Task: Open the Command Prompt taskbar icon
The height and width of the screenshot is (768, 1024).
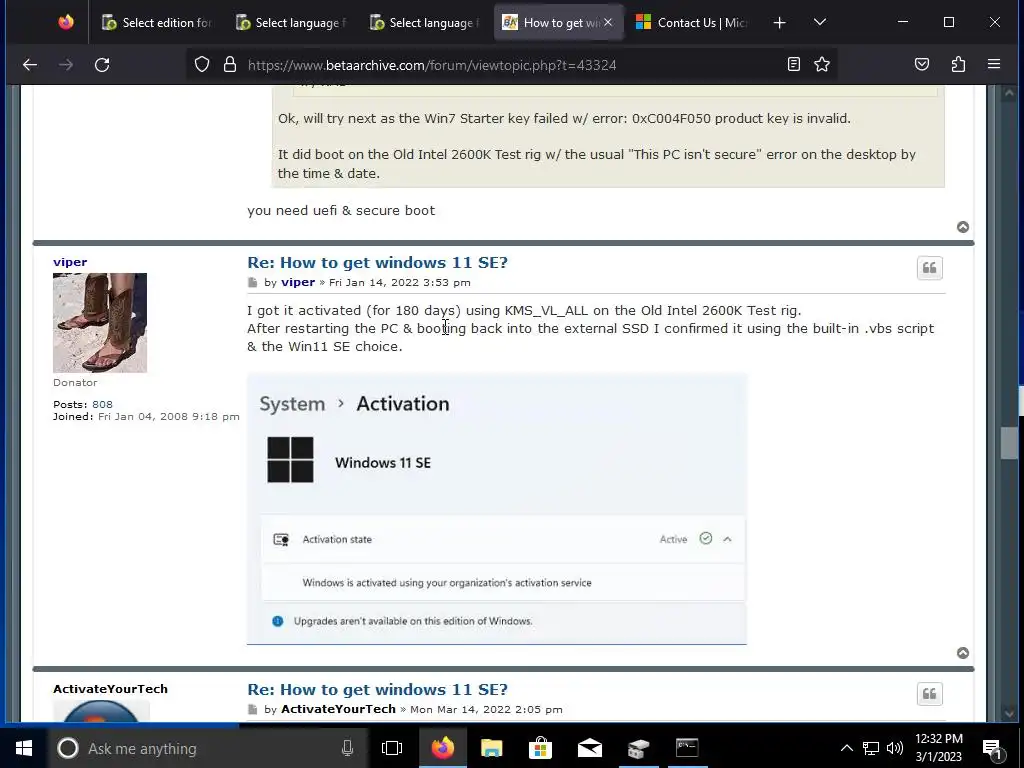Action: pos(687,748)
